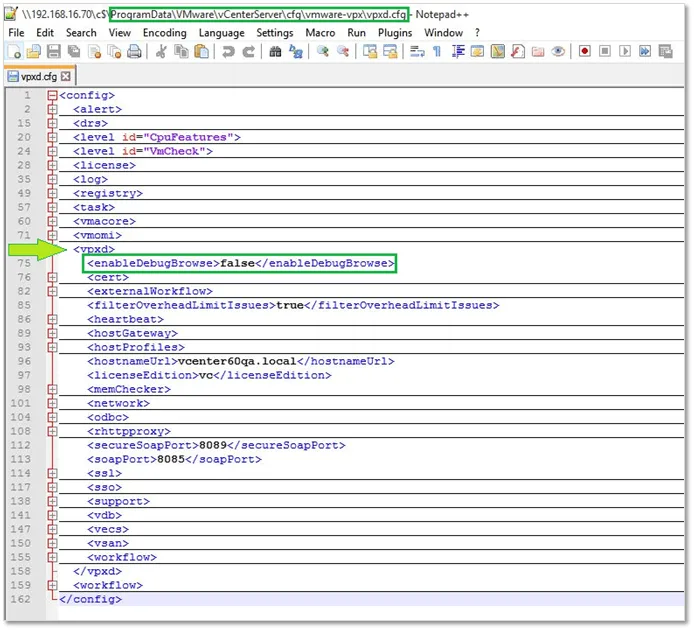The height and width of the screenshot is (630, 694).
Task: Expand the <cert> fold on line 76
Action: click(52, 278)
